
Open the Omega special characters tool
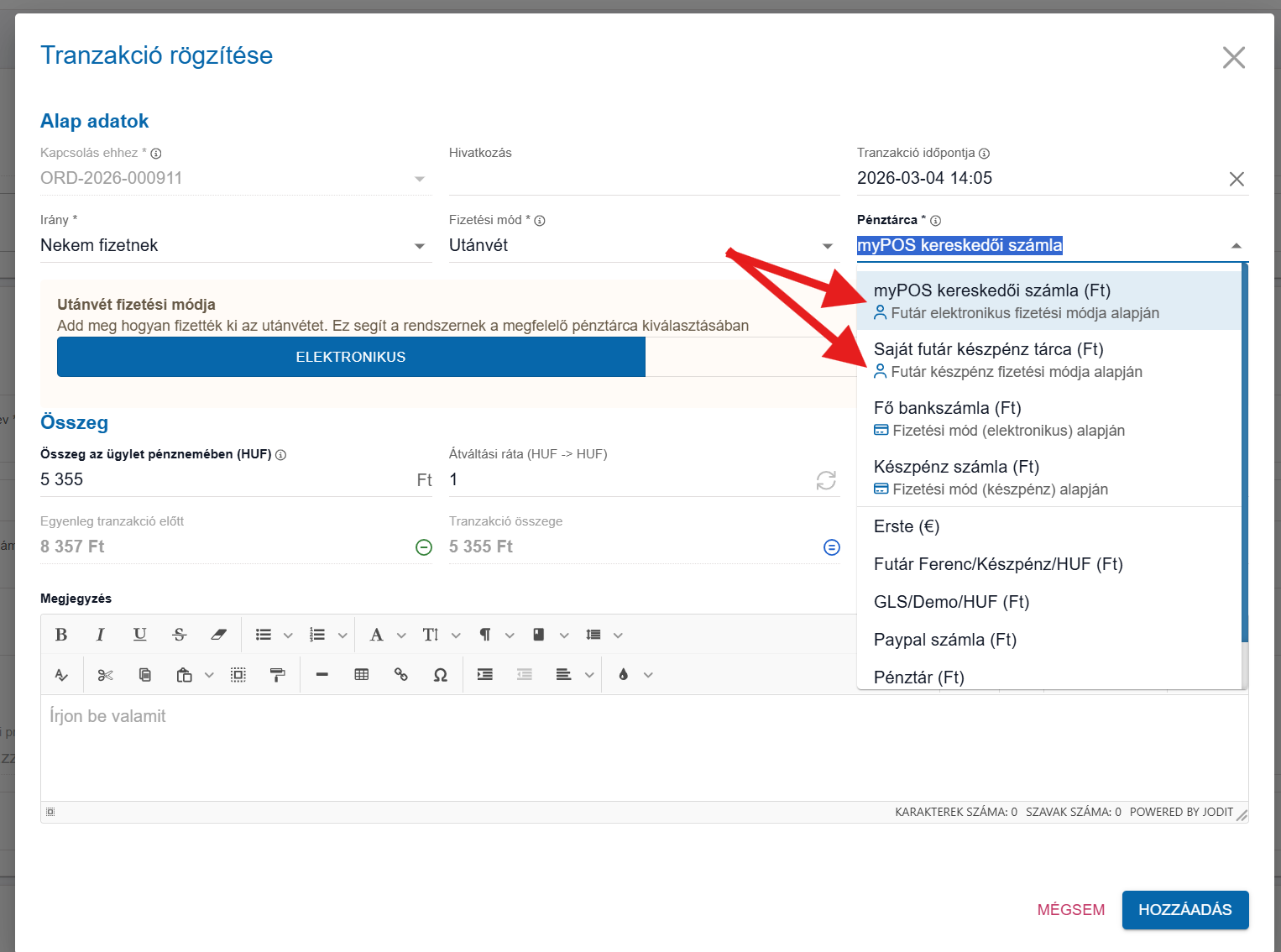pyautogui.click(x=440, y=675)
